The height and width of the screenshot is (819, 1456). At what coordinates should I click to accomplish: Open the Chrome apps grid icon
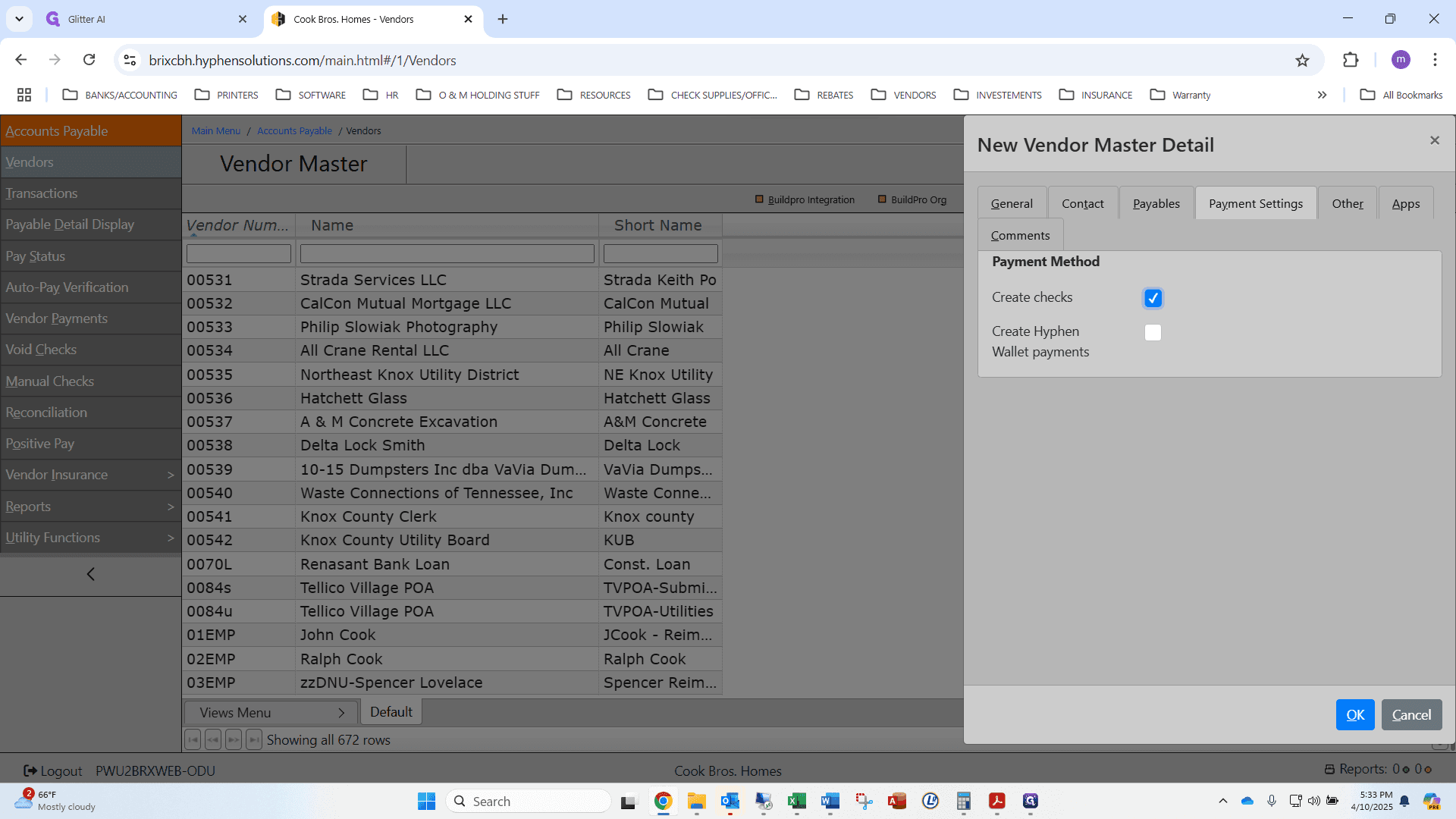point(24,95)
